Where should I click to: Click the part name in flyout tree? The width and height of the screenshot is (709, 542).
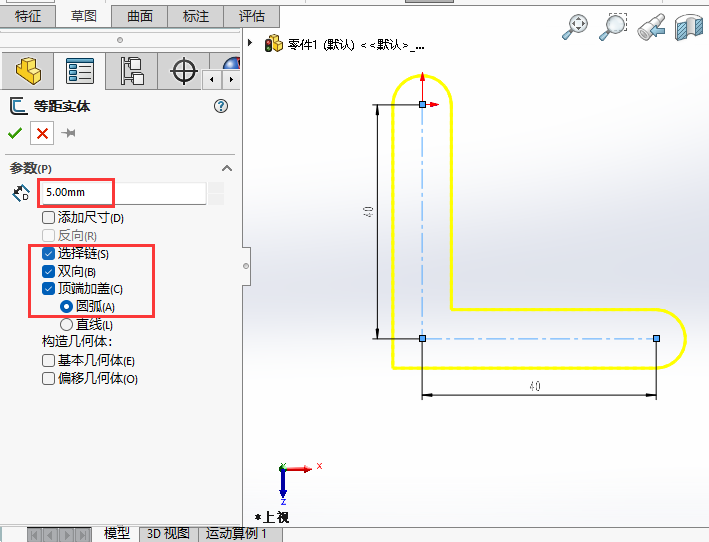pos(356,45)
